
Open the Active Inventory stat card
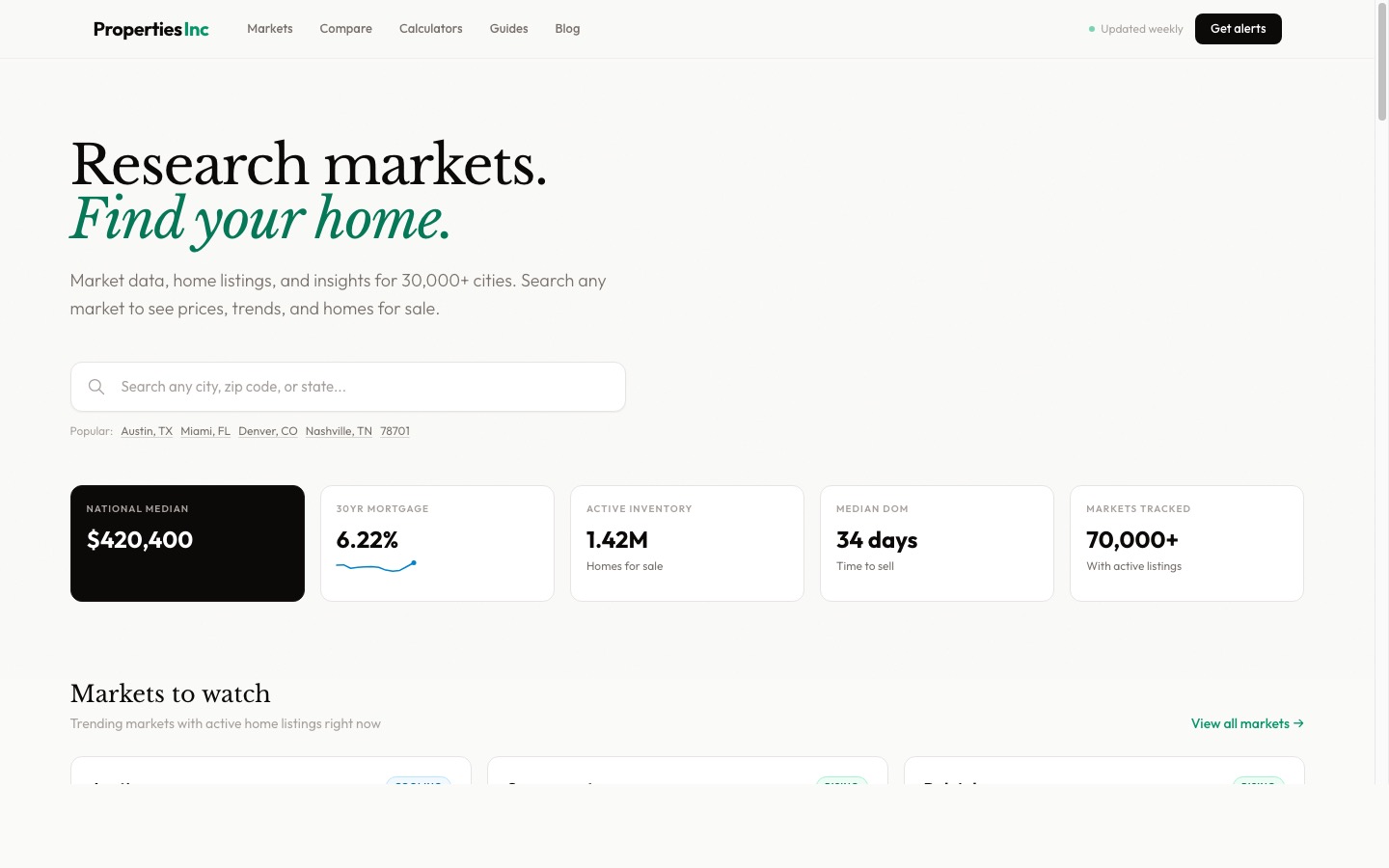pyautogui.click(x=687, y=543)
